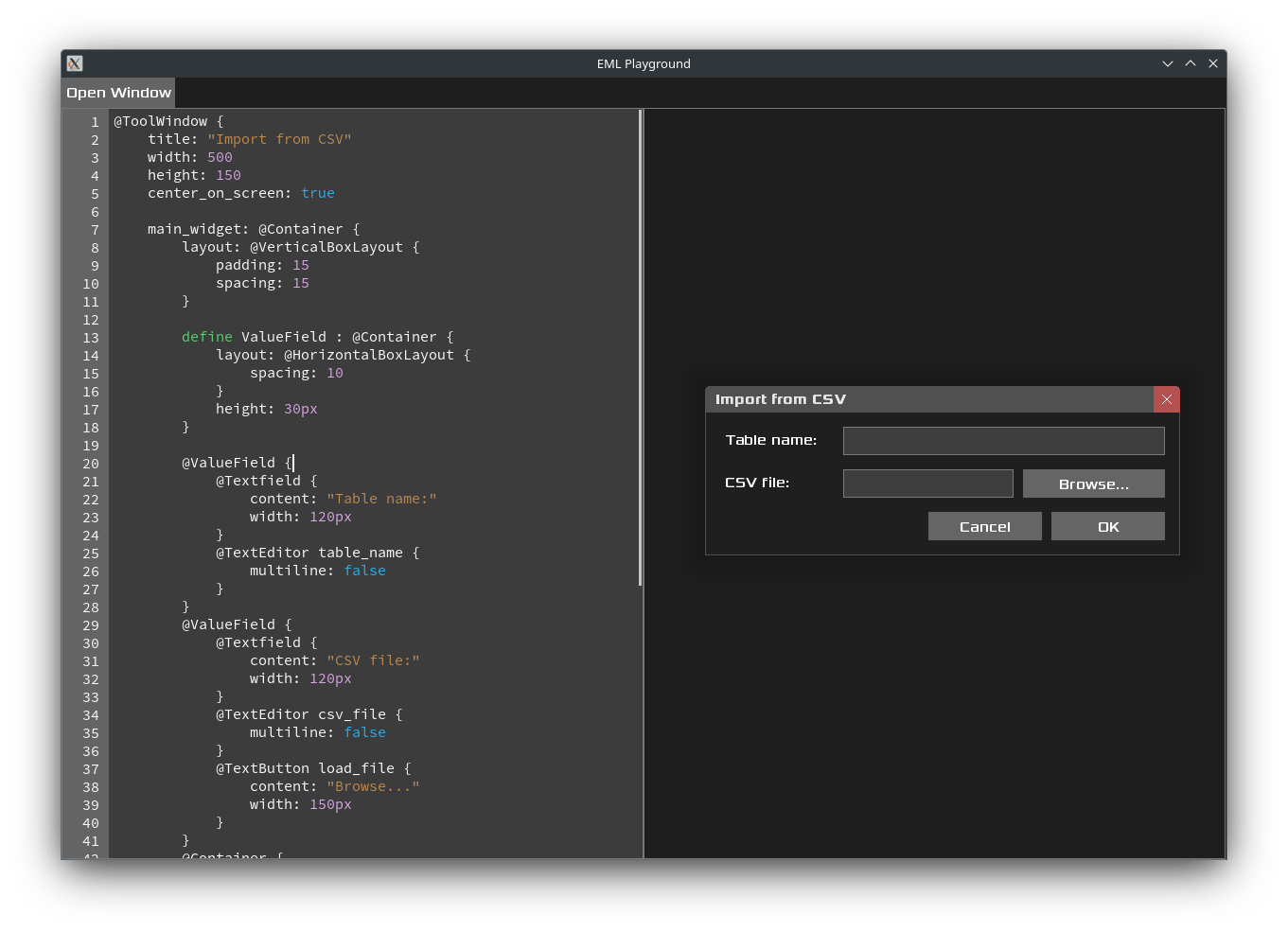Focus the Table name input field
This screenshot has width=1288, height=932.
pyautogui.click(x=1003, y=441)
